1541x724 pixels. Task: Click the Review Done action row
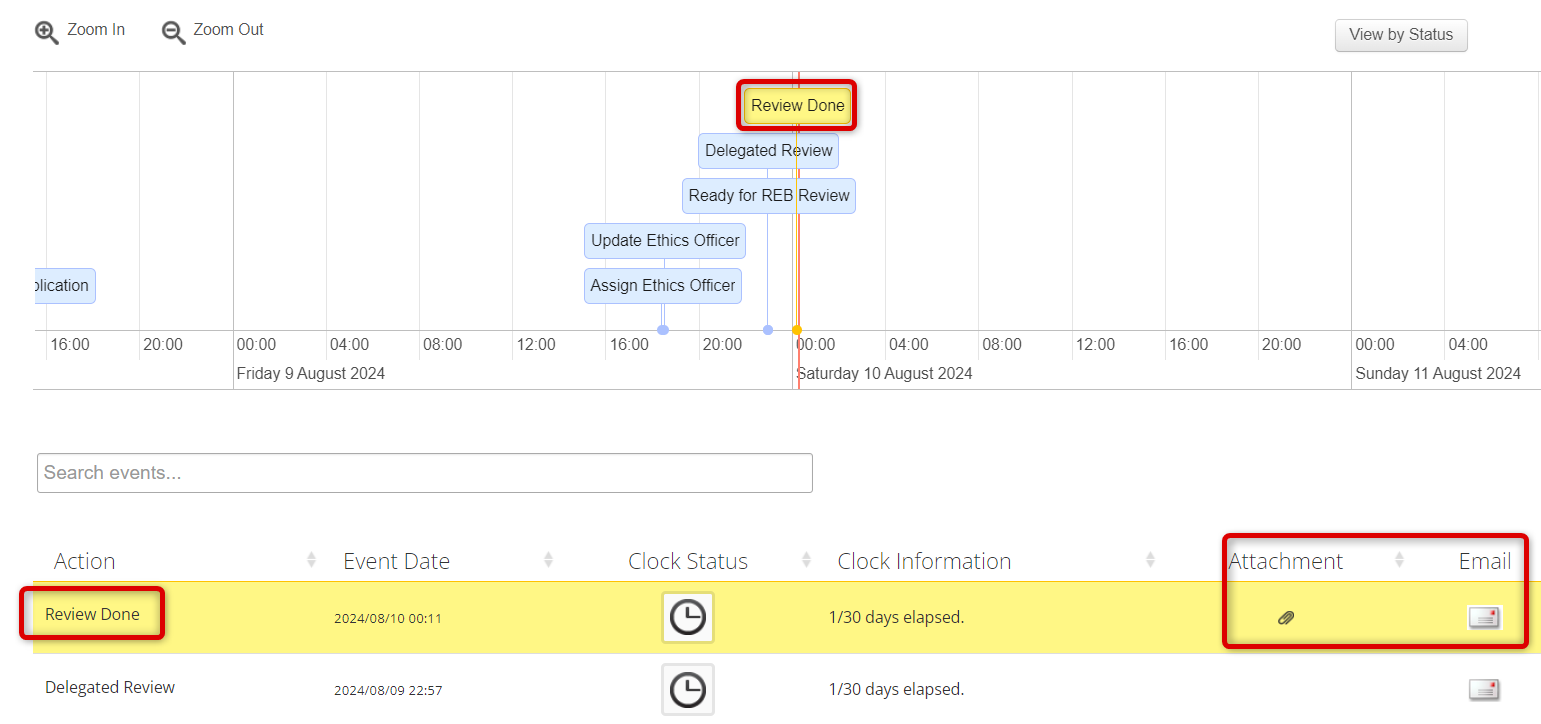point(92,614)
